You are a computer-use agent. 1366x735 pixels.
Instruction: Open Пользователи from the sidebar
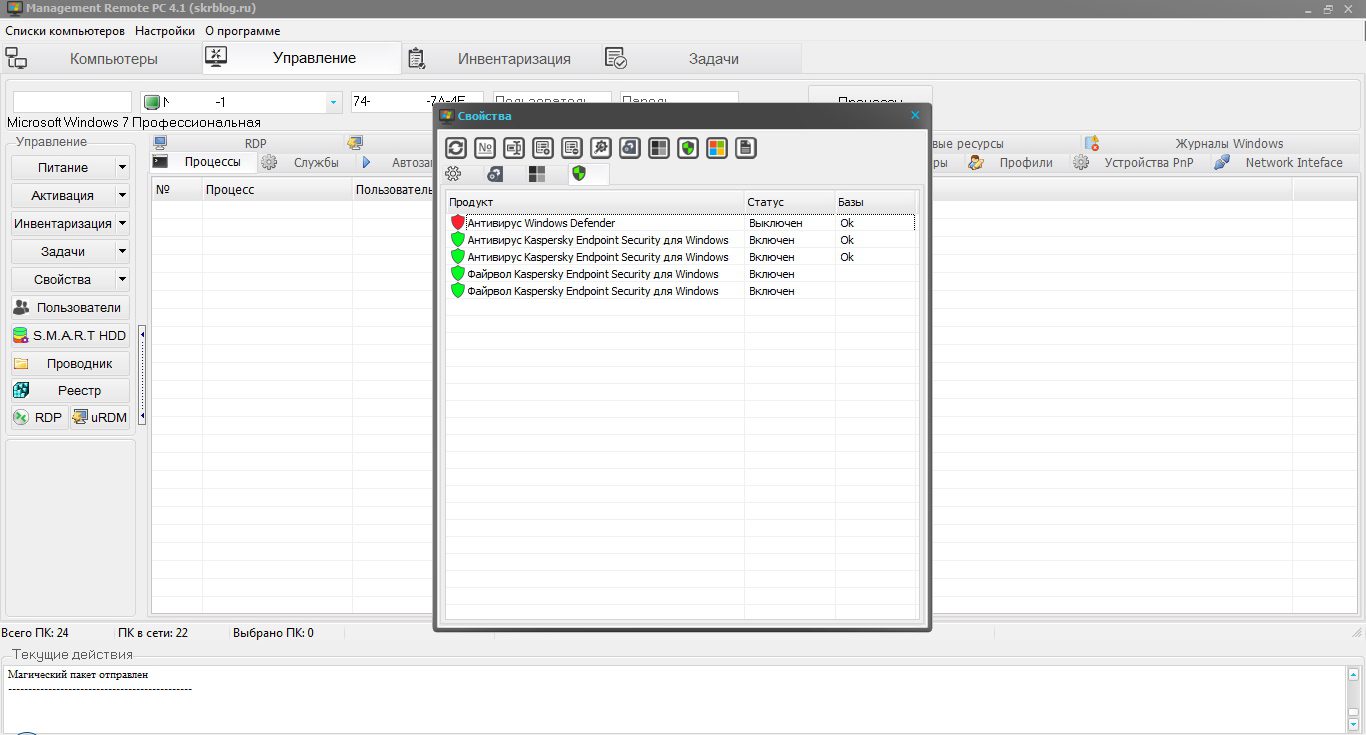pos(70,307)
